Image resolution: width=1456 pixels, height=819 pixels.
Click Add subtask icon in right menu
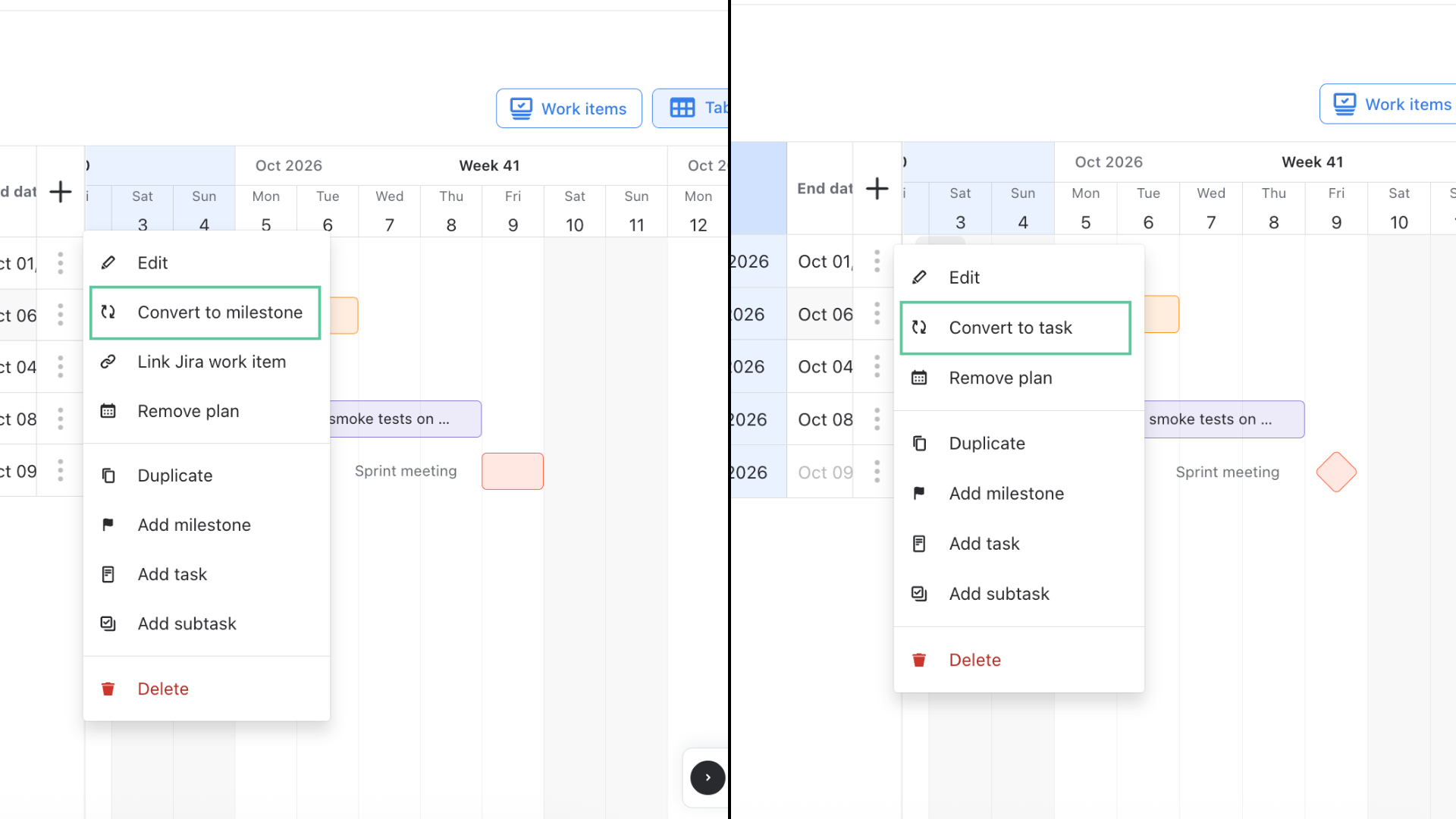tap(919, 594)
